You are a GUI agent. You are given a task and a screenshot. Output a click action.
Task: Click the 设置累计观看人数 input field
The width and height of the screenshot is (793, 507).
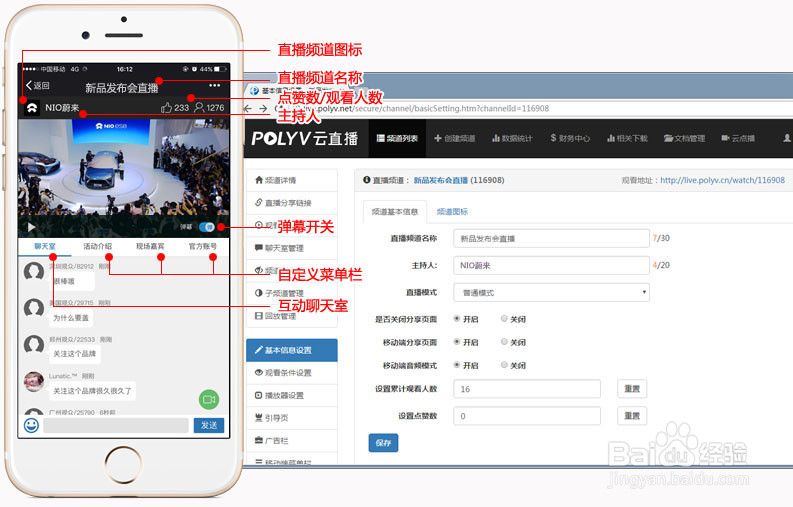coord(527,389)
